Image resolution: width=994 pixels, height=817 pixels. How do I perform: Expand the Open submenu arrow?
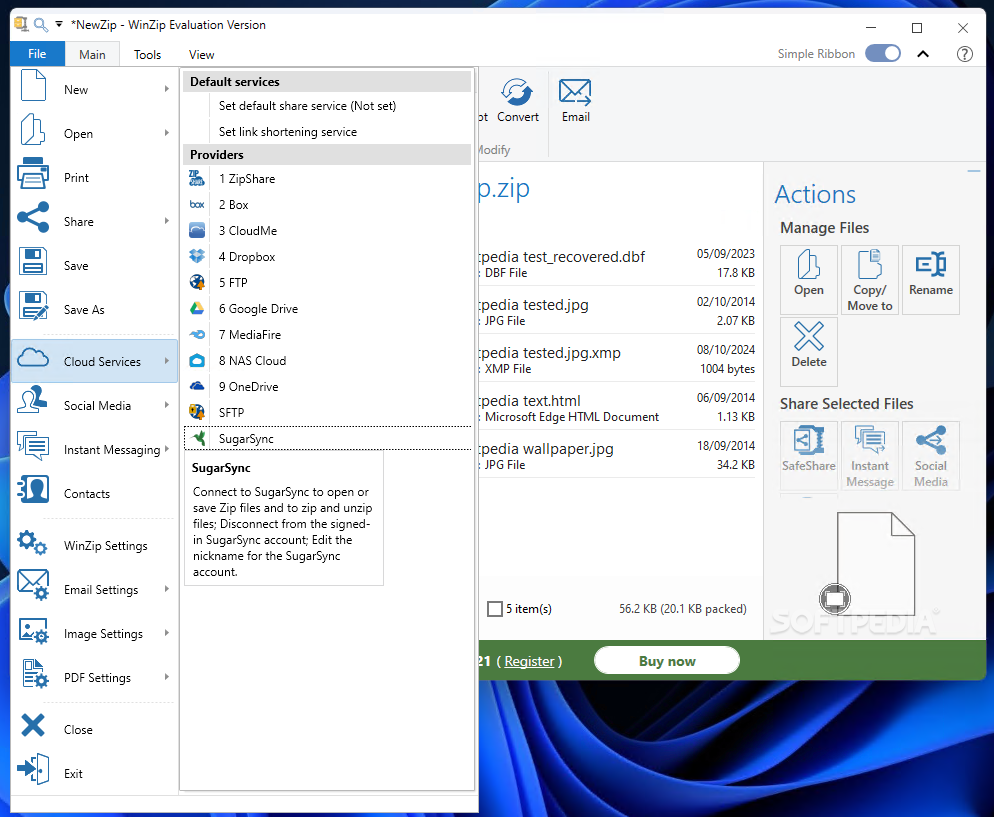[167, 133]
